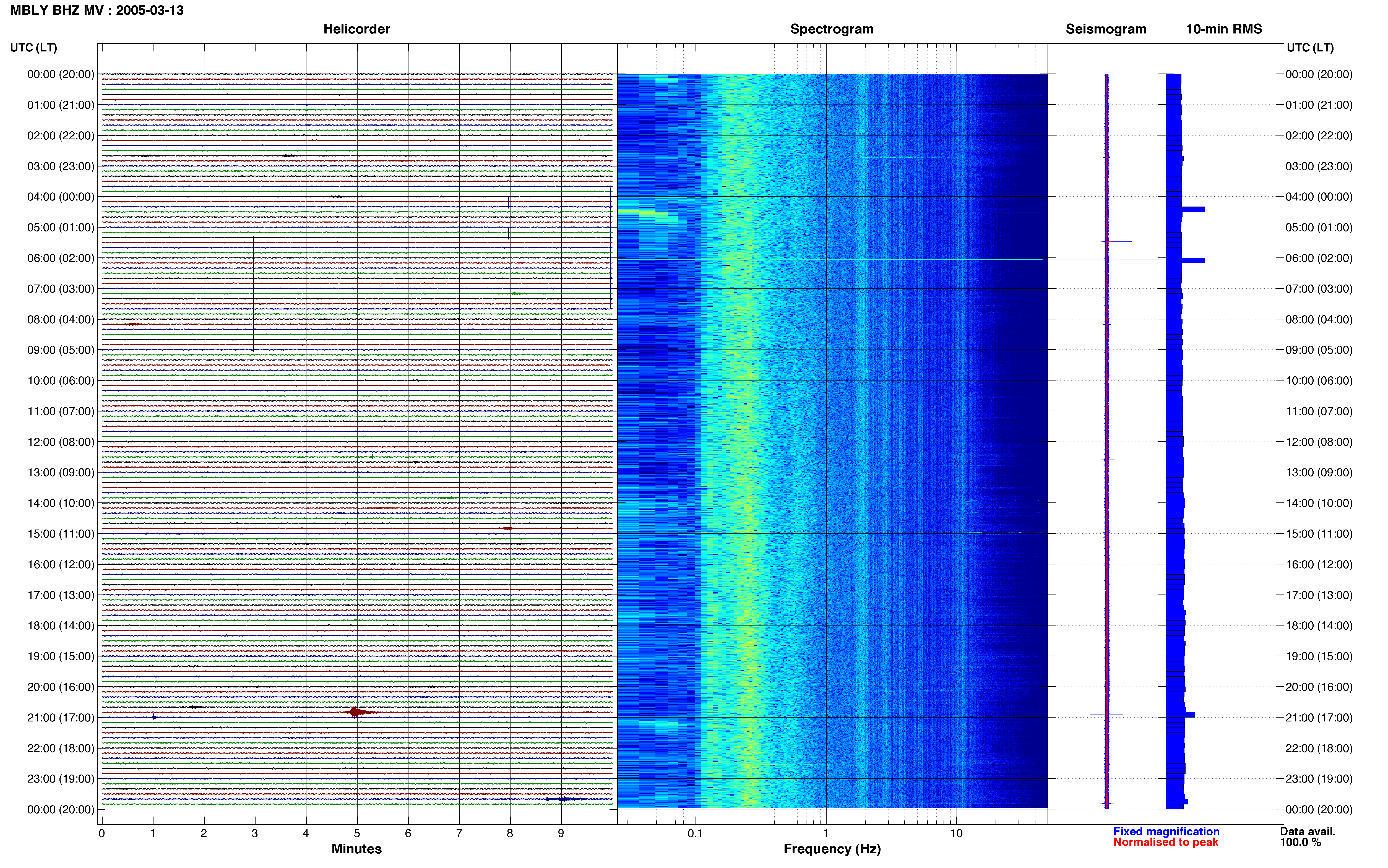1388x868 pixels.
Task: Click the right time label '23:00 (19:00)'
Action: click(x=1319, y=778)
